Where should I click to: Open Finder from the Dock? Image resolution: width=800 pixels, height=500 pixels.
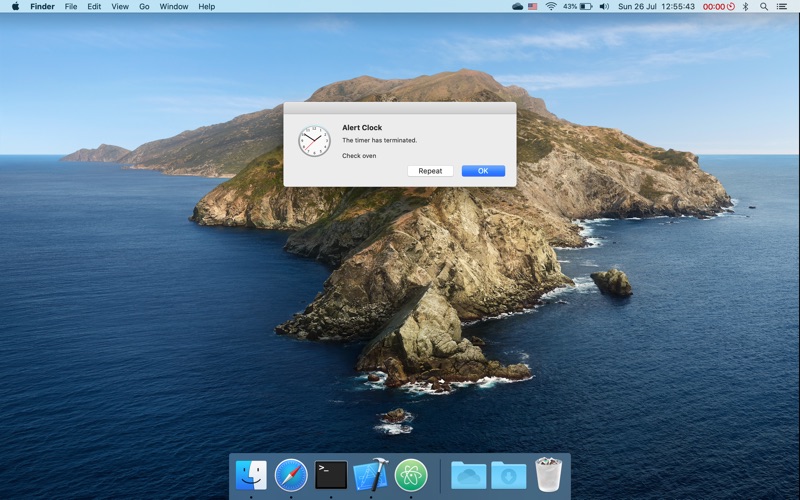pyautogui.click(x=251, y=475)
